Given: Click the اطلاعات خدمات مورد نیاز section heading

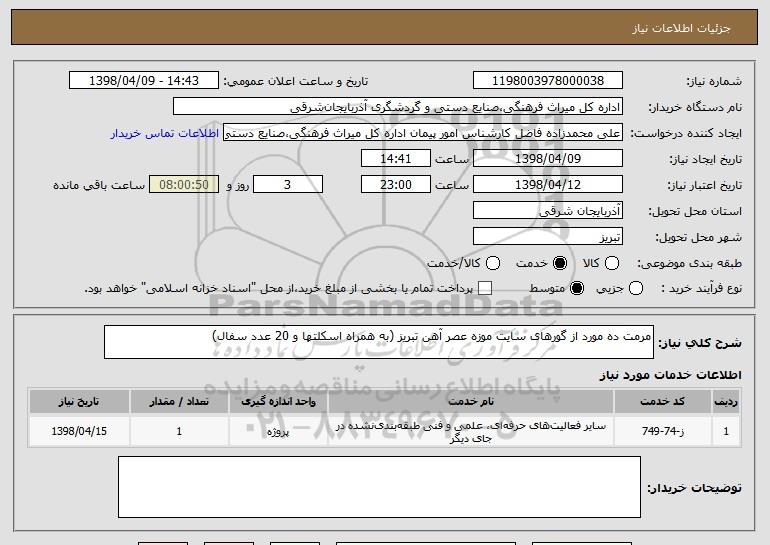Looking at the screenshot, I should pyautogui.click(x=670, y=375).
